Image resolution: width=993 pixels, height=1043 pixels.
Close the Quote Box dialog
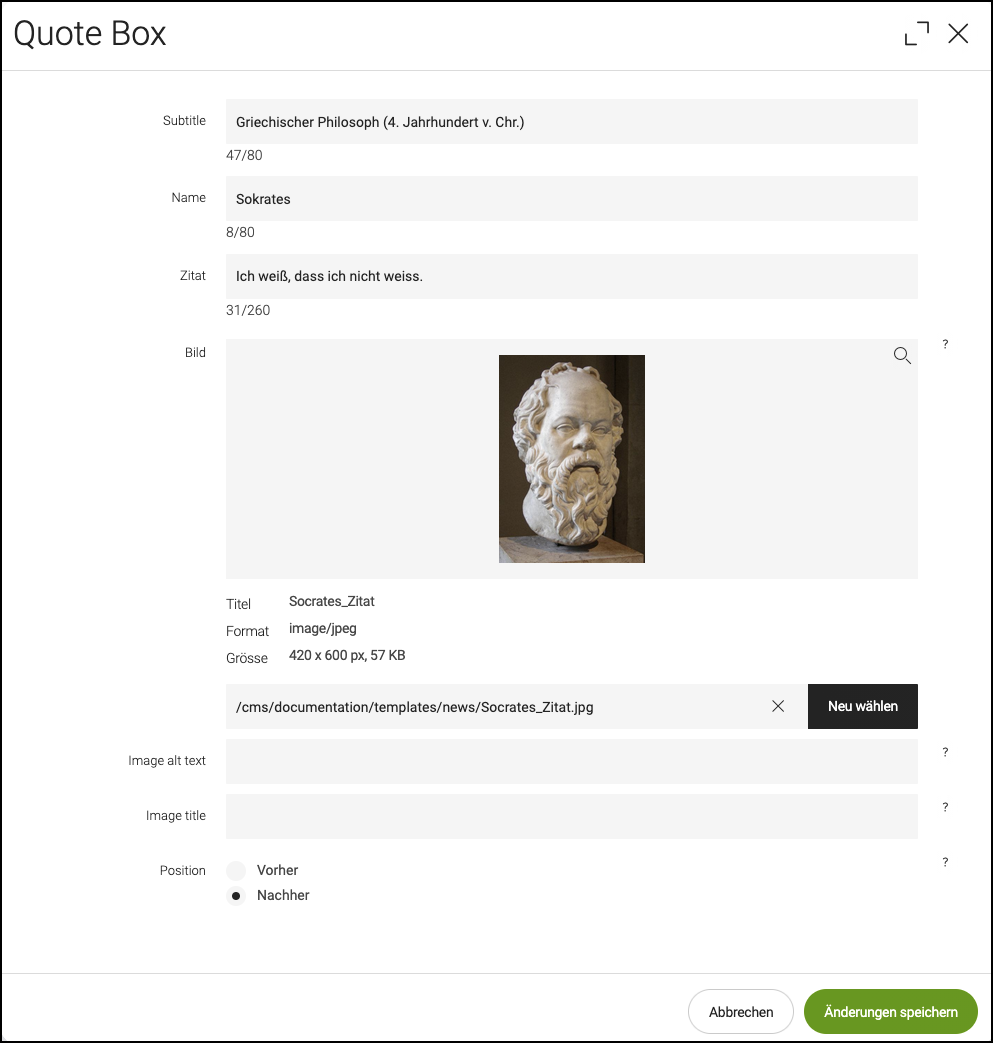958,33
